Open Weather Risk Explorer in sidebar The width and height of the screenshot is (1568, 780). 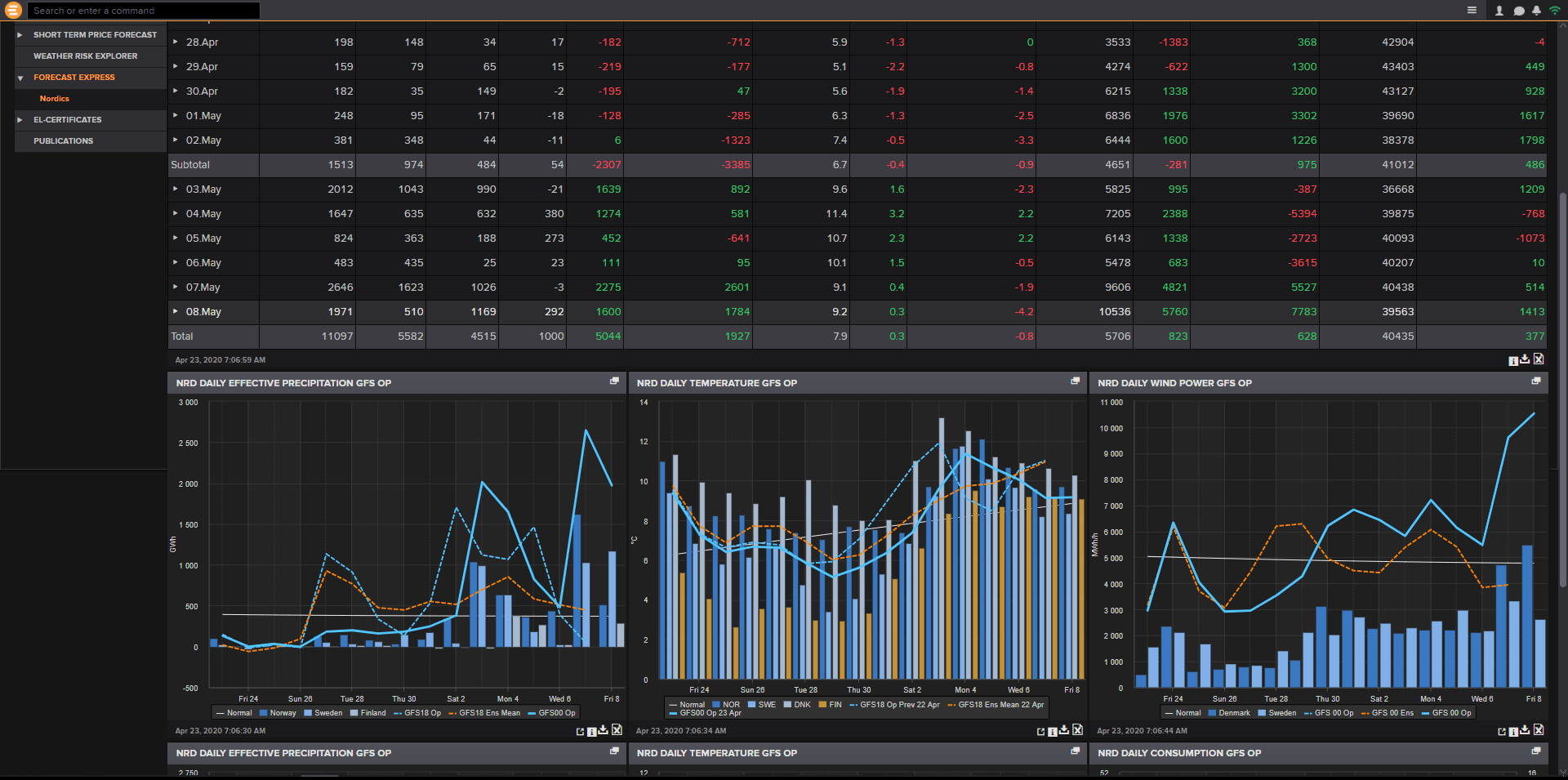tap(85, 56)
